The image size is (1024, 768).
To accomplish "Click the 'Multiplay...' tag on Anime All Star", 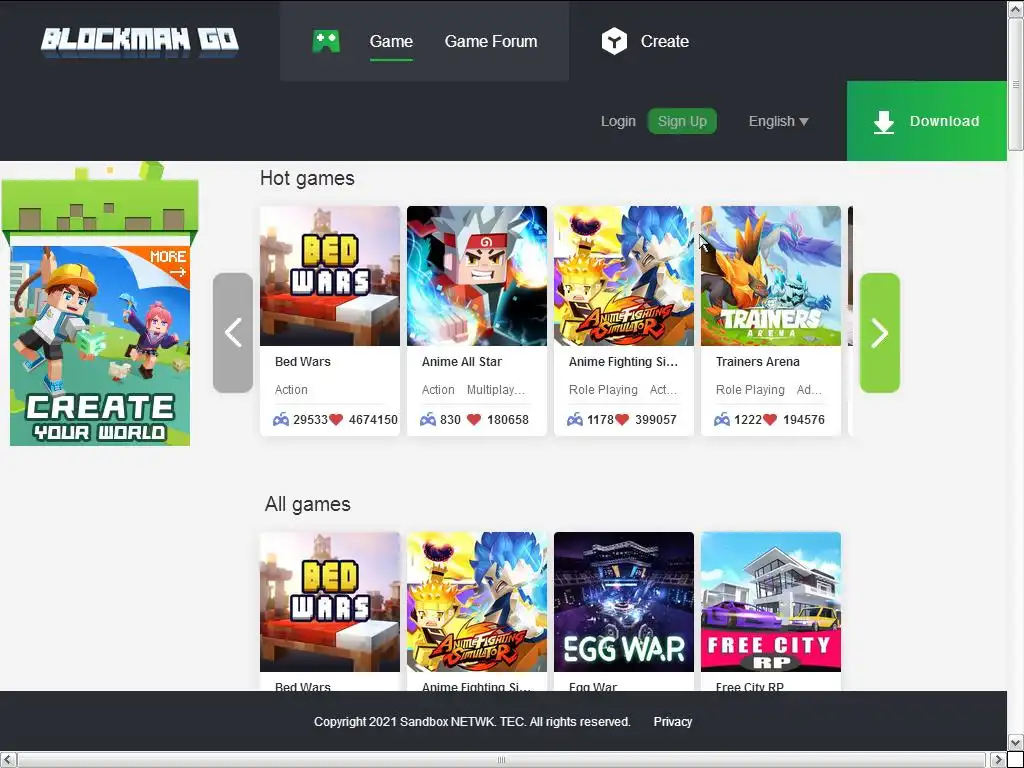I will click(496, 390).
